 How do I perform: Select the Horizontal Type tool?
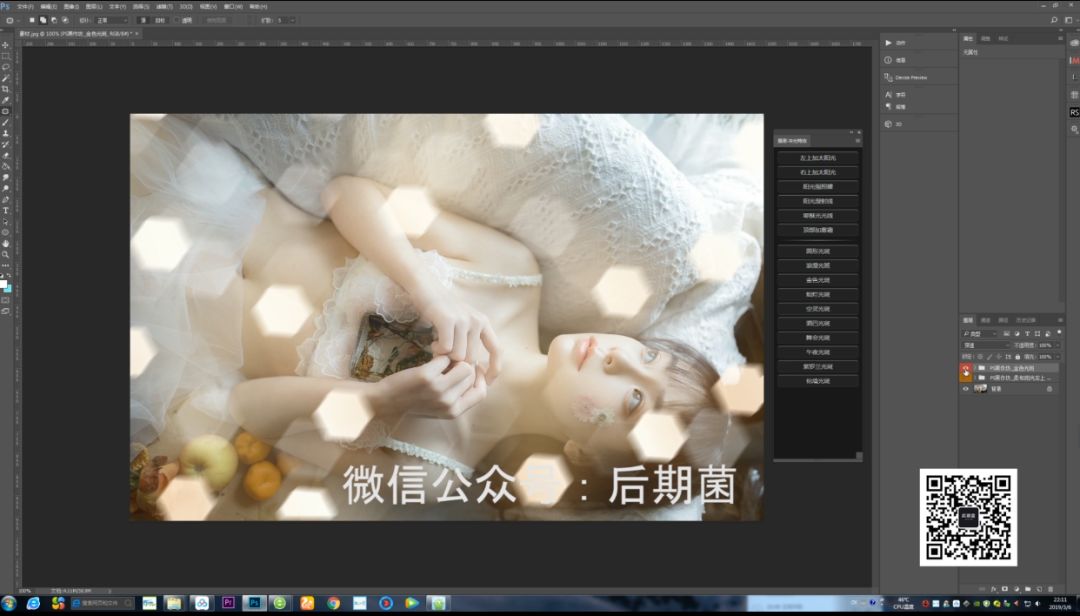coord(6,210)
